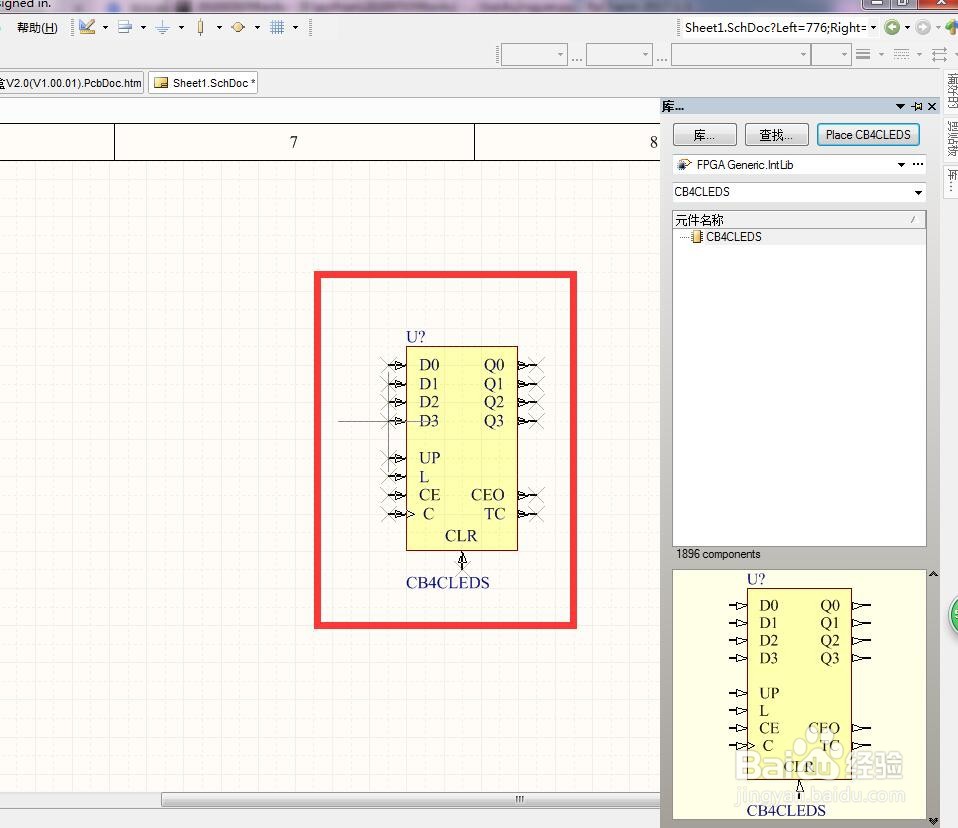
Task: Click the CB4CLEDS symbol body on sheet
Action: [461, 449]
